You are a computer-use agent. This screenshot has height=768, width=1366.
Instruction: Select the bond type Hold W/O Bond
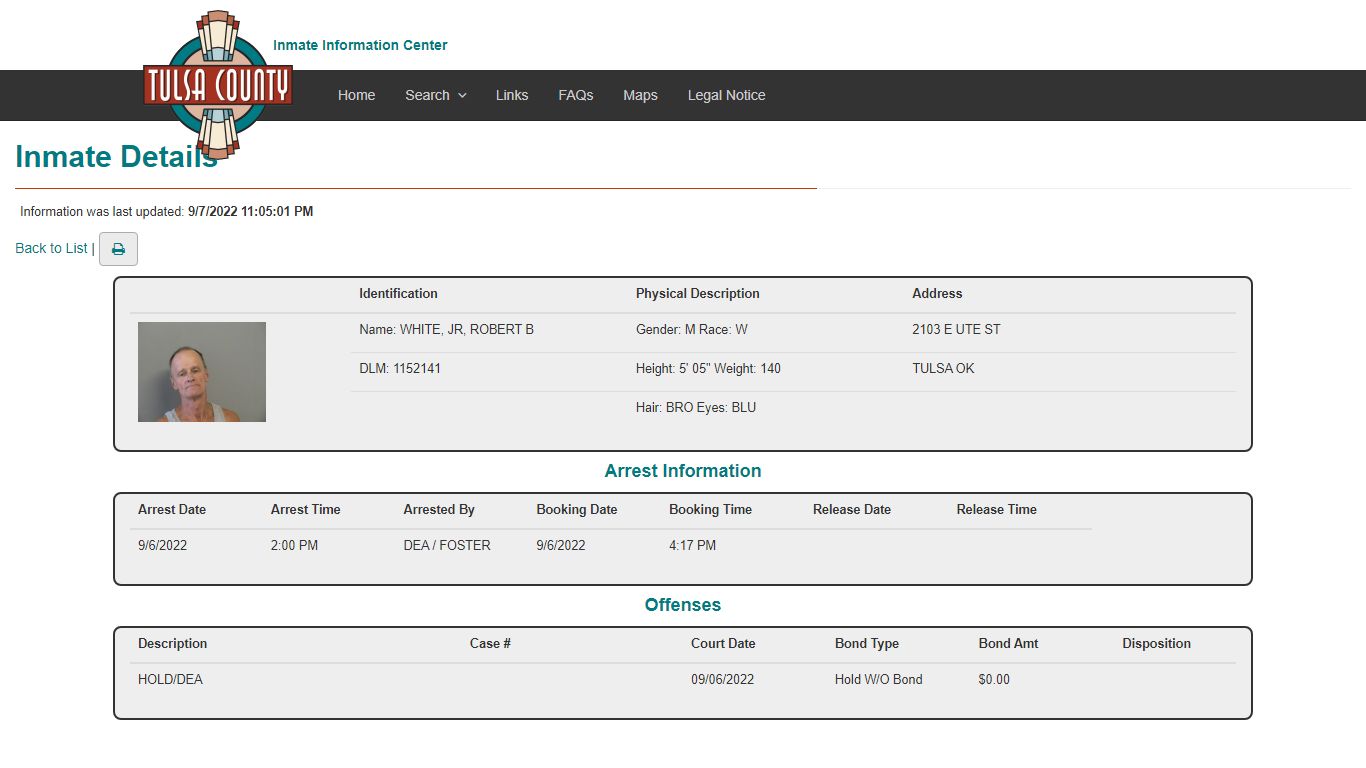pos(879,679)
